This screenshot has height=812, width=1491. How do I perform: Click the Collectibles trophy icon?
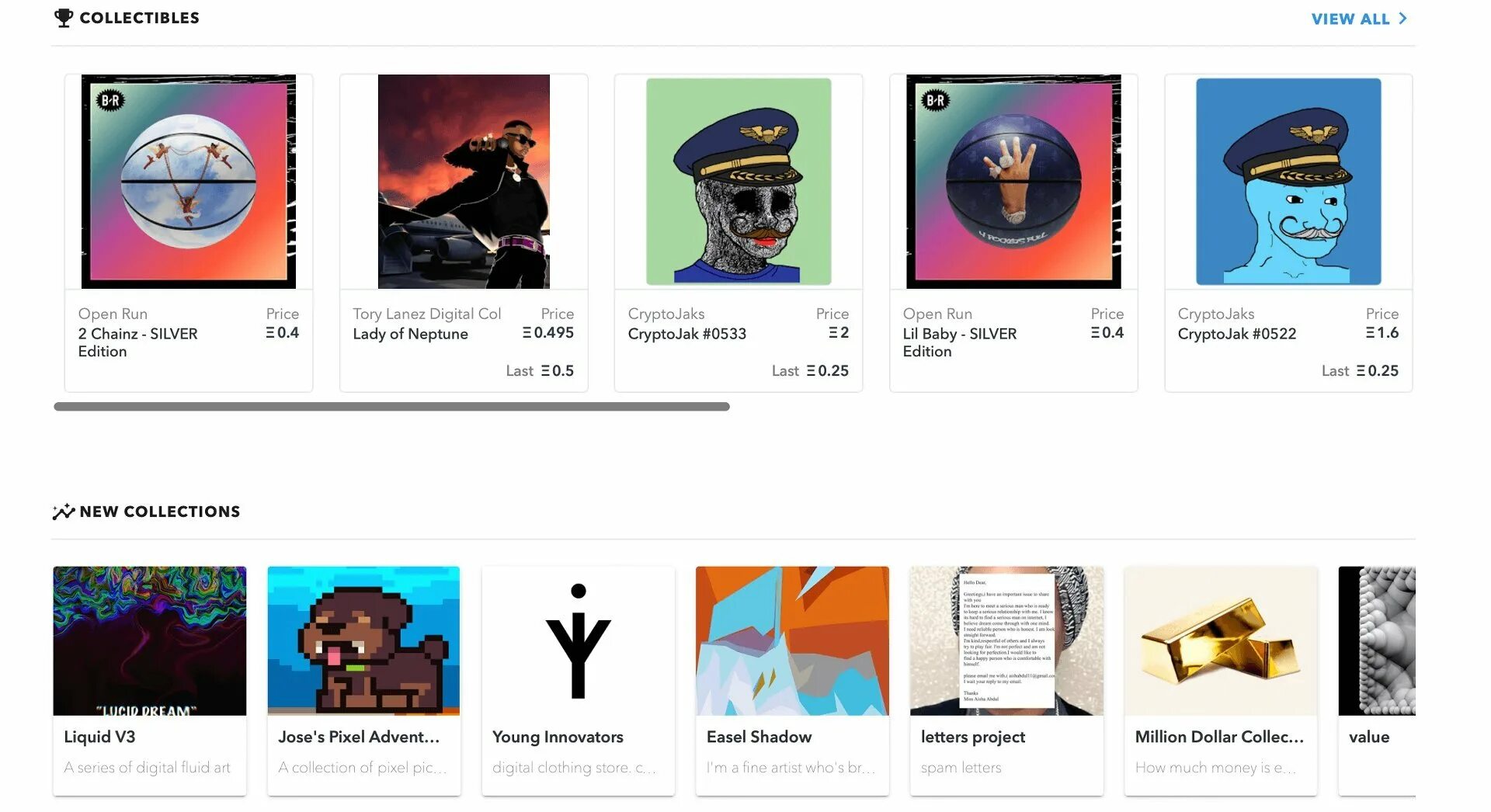pos(64,18)
